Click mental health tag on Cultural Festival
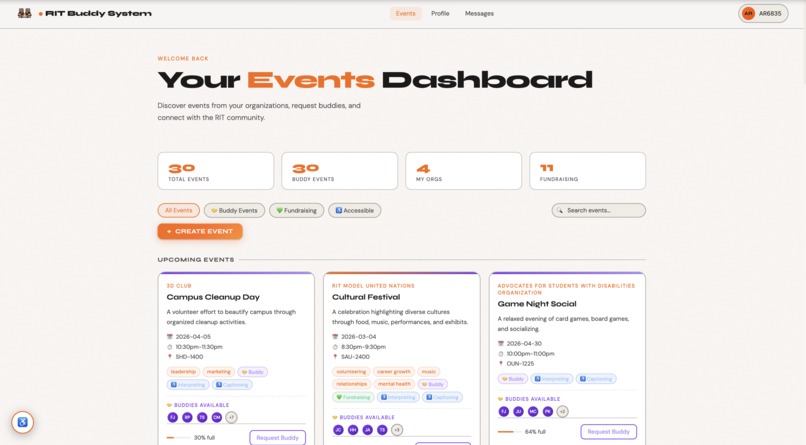The width and height of the screenshot is (806, 445). [394, 384]
